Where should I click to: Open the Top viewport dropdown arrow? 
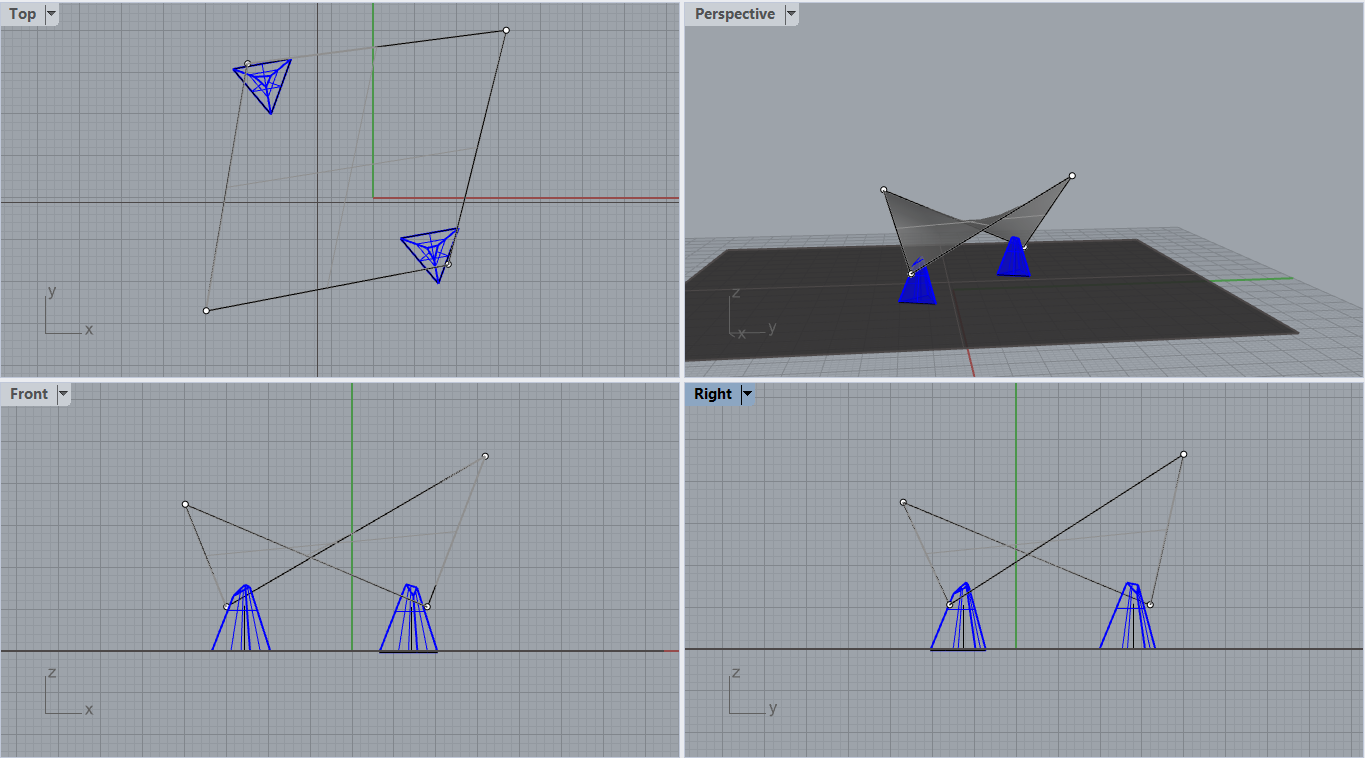tap(51, 14)
